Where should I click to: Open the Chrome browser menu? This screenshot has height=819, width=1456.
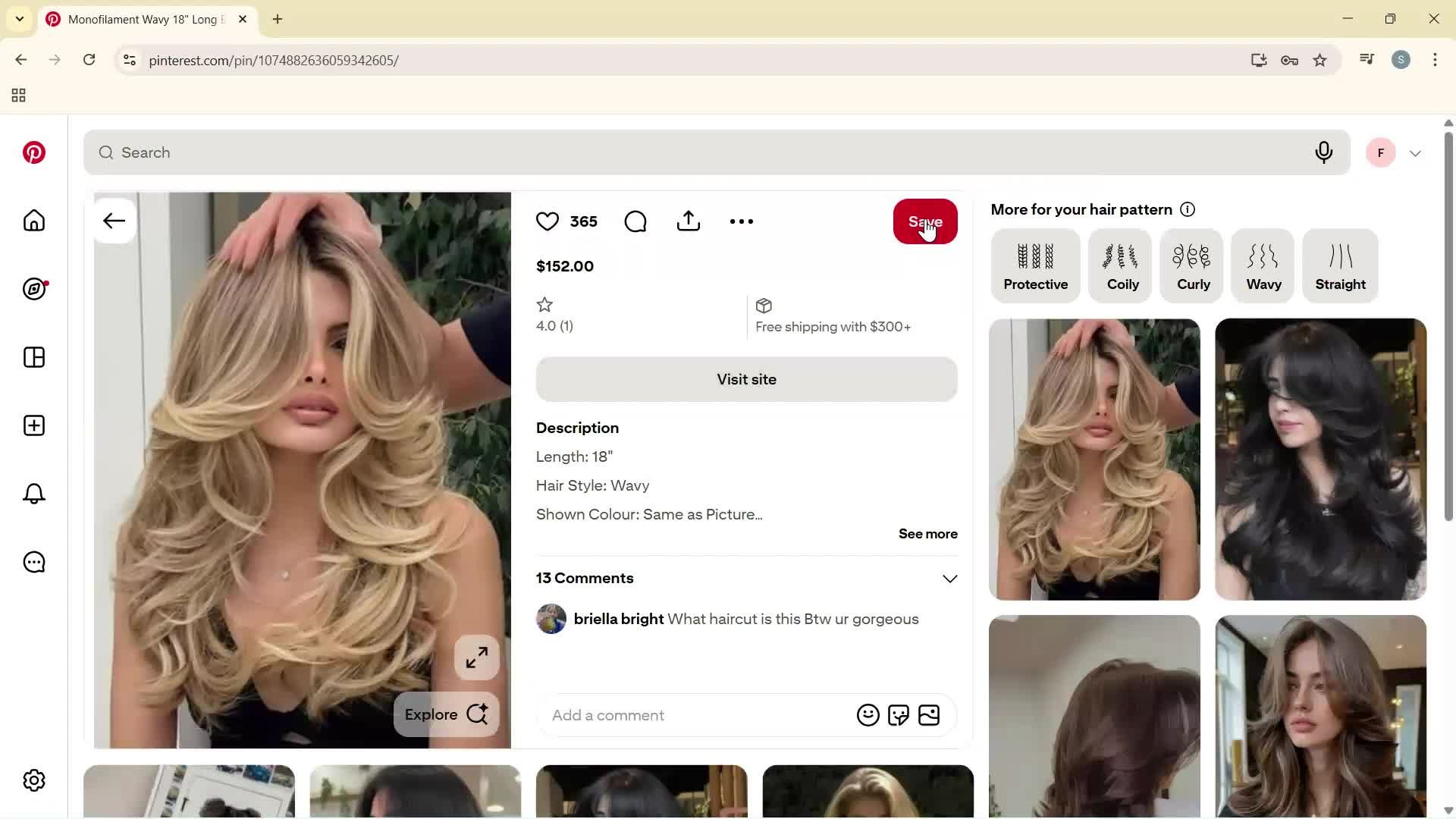[x=1436, y=60]
